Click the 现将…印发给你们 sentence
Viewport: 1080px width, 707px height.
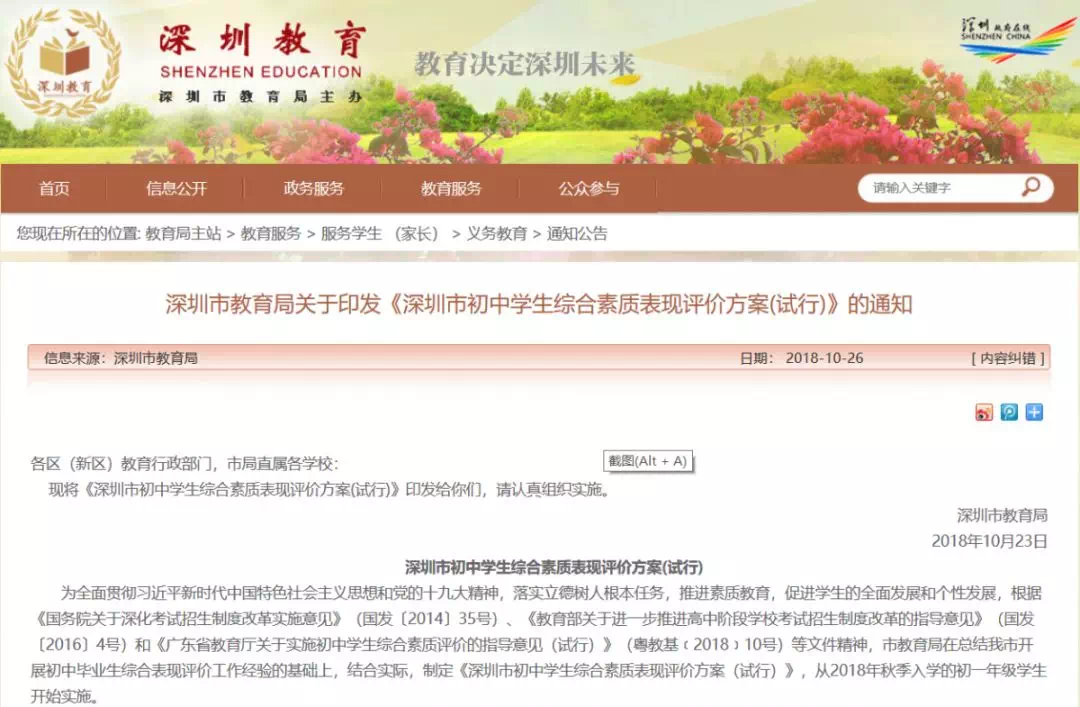(x=329, y=490)
